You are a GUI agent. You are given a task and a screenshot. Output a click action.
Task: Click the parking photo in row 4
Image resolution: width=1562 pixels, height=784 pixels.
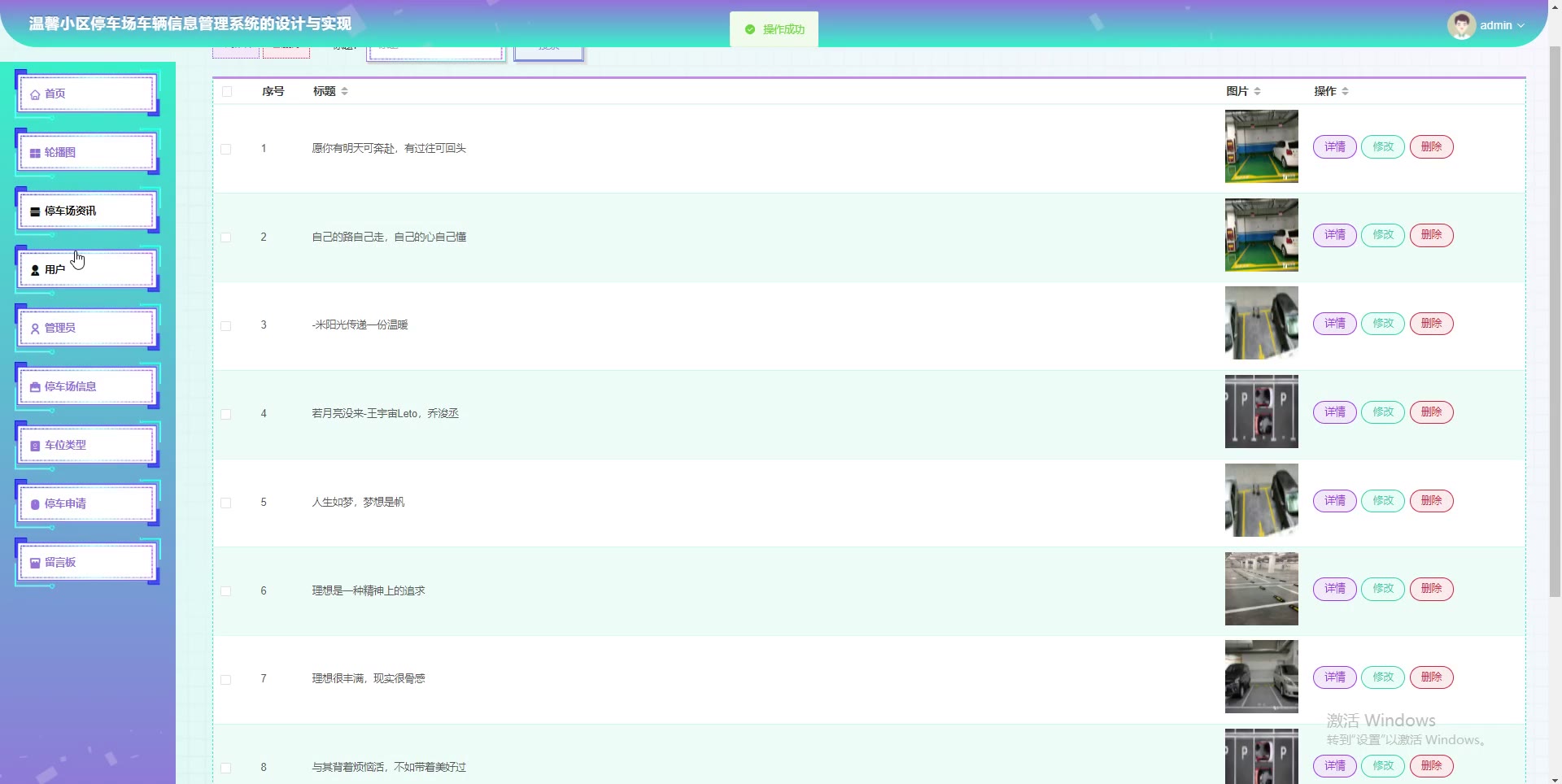[1262, 412]
